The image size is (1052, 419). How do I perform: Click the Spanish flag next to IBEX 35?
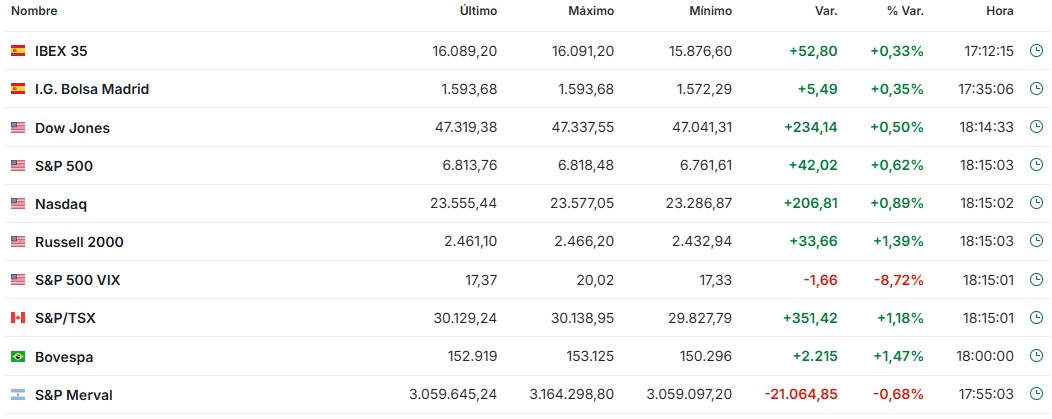click(18, 51)
